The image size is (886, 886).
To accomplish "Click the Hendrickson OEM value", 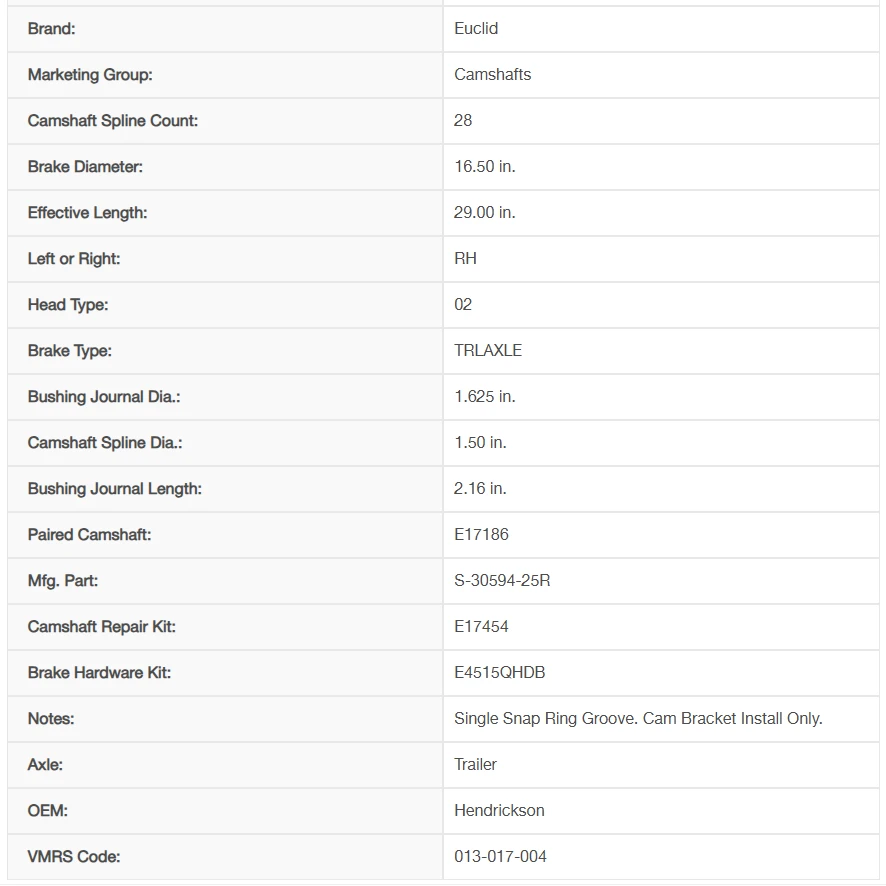I will point(499,810).
